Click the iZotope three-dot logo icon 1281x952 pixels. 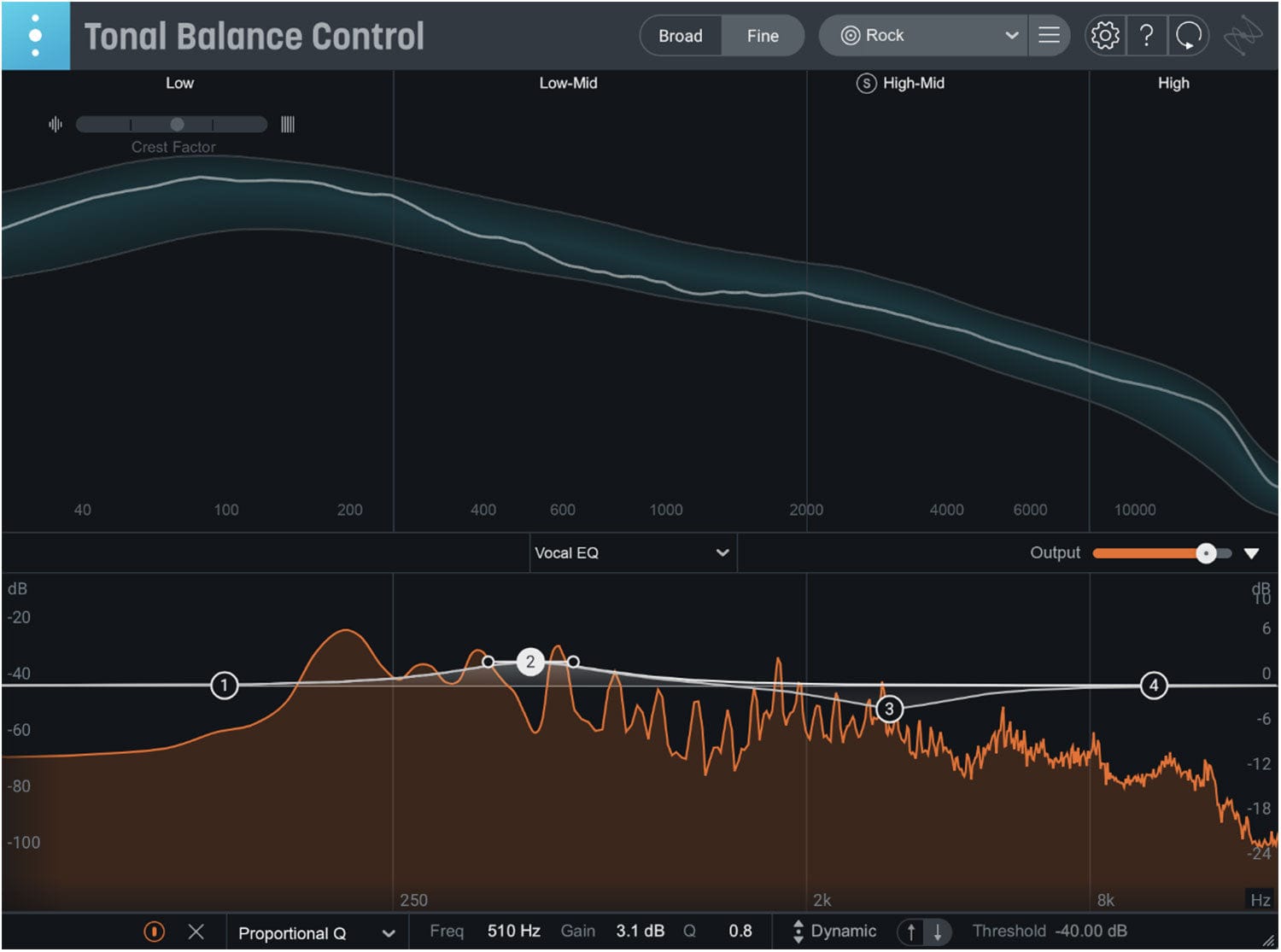(35, 36)
